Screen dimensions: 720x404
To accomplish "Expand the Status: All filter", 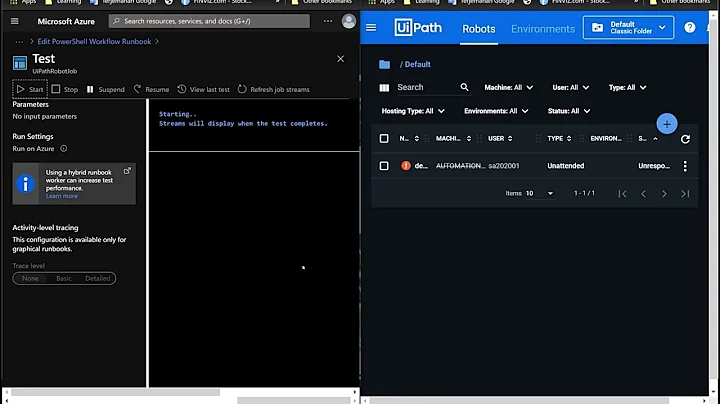I will click(x=568, y=111).
